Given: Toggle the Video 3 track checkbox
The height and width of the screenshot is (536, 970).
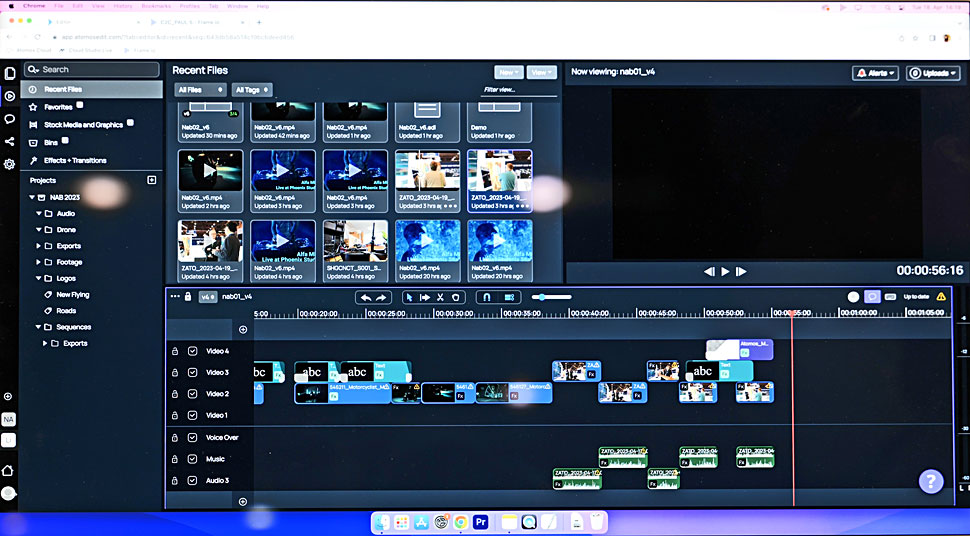Looking at the screenshot, I should 192,373.
